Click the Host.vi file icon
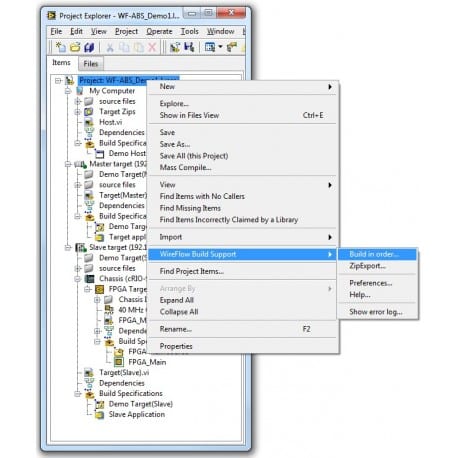458x458 pixels. click(x=89, y=122)
